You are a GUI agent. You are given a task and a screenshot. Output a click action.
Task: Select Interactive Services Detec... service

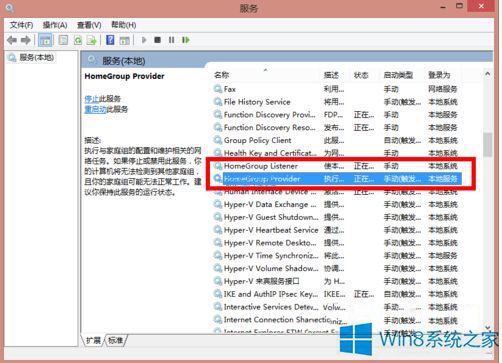pos(337,307)
